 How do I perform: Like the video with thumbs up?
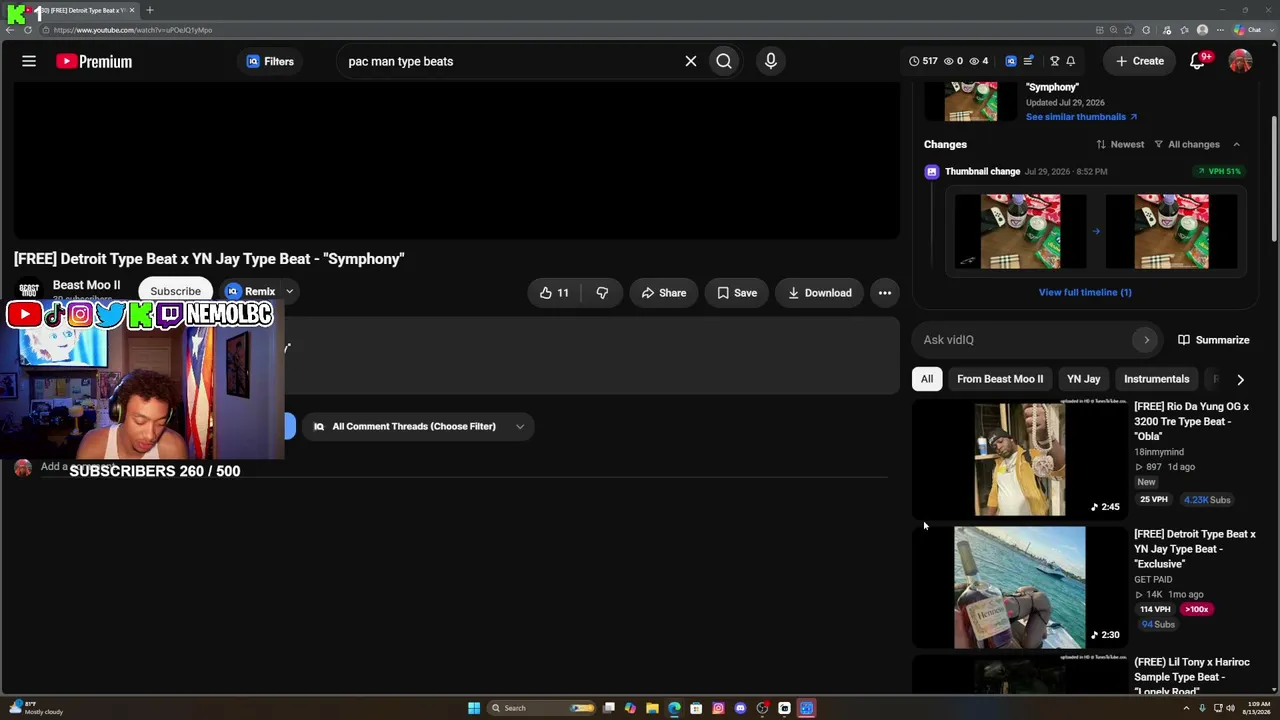[554, 293]
